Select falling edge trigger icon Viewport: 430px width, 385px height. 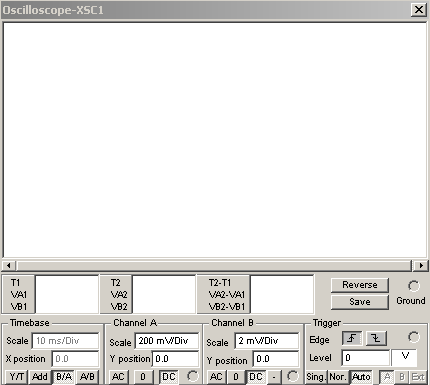tap(376, 339)
